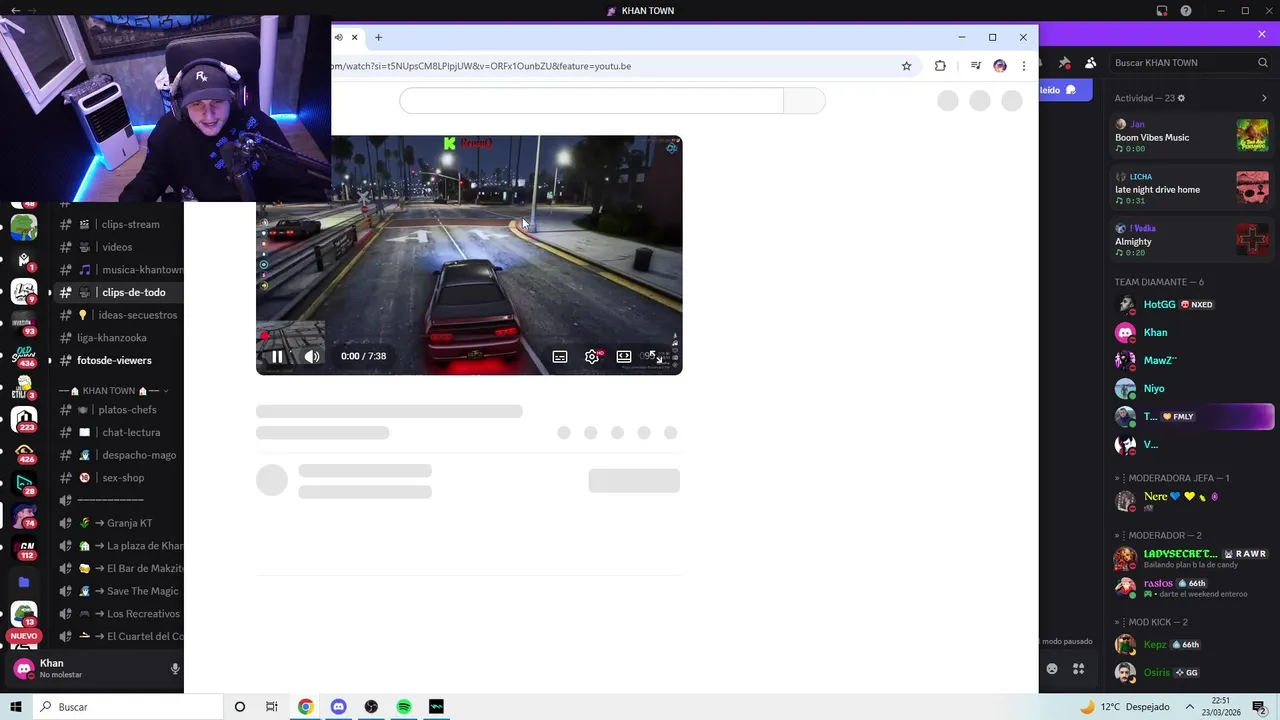Open Almighty activity card
The image size is (1280, 720).
(x=1192, y=240)
